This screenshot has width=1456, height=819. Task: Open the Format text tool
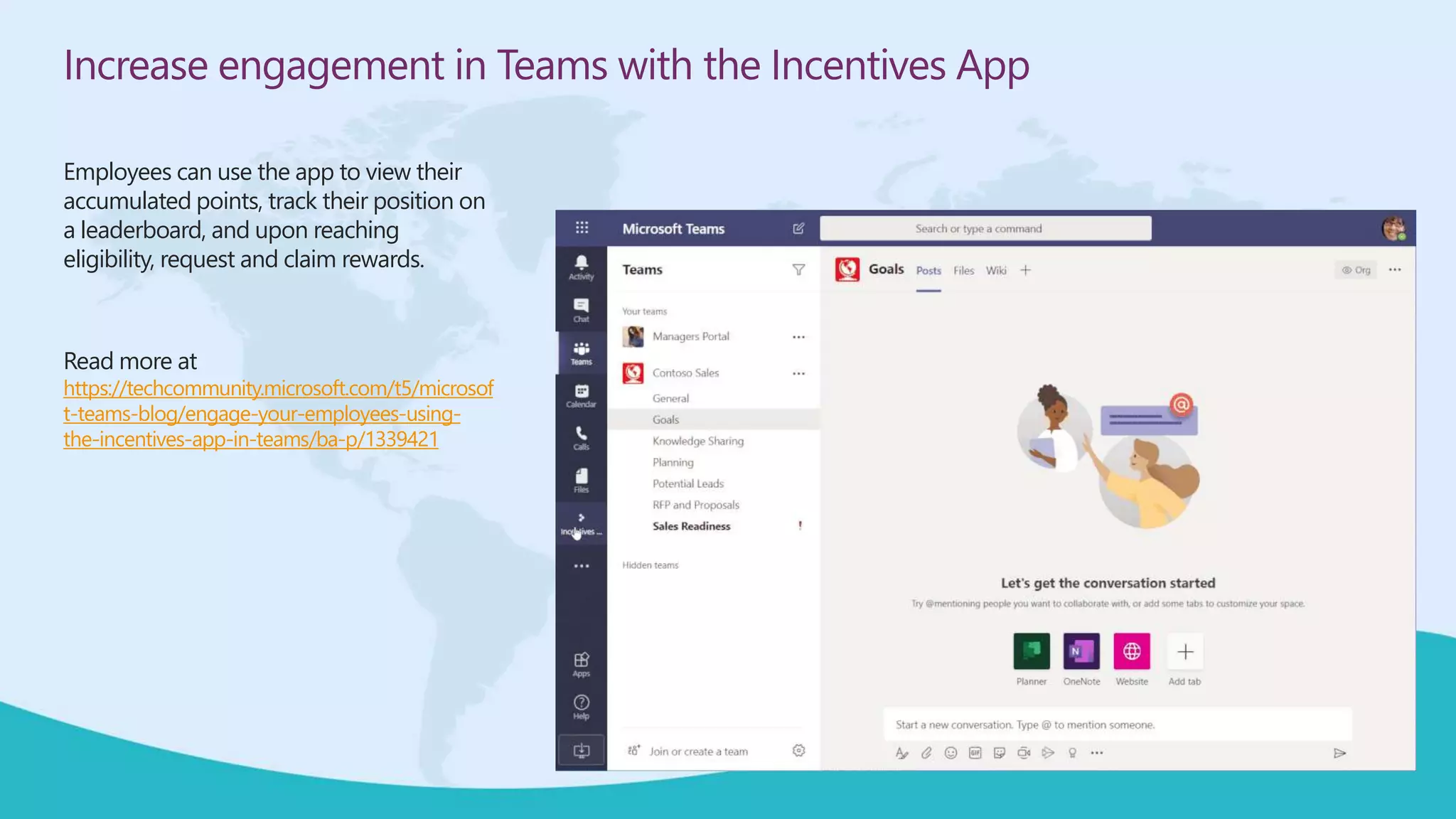pos(901,753)
